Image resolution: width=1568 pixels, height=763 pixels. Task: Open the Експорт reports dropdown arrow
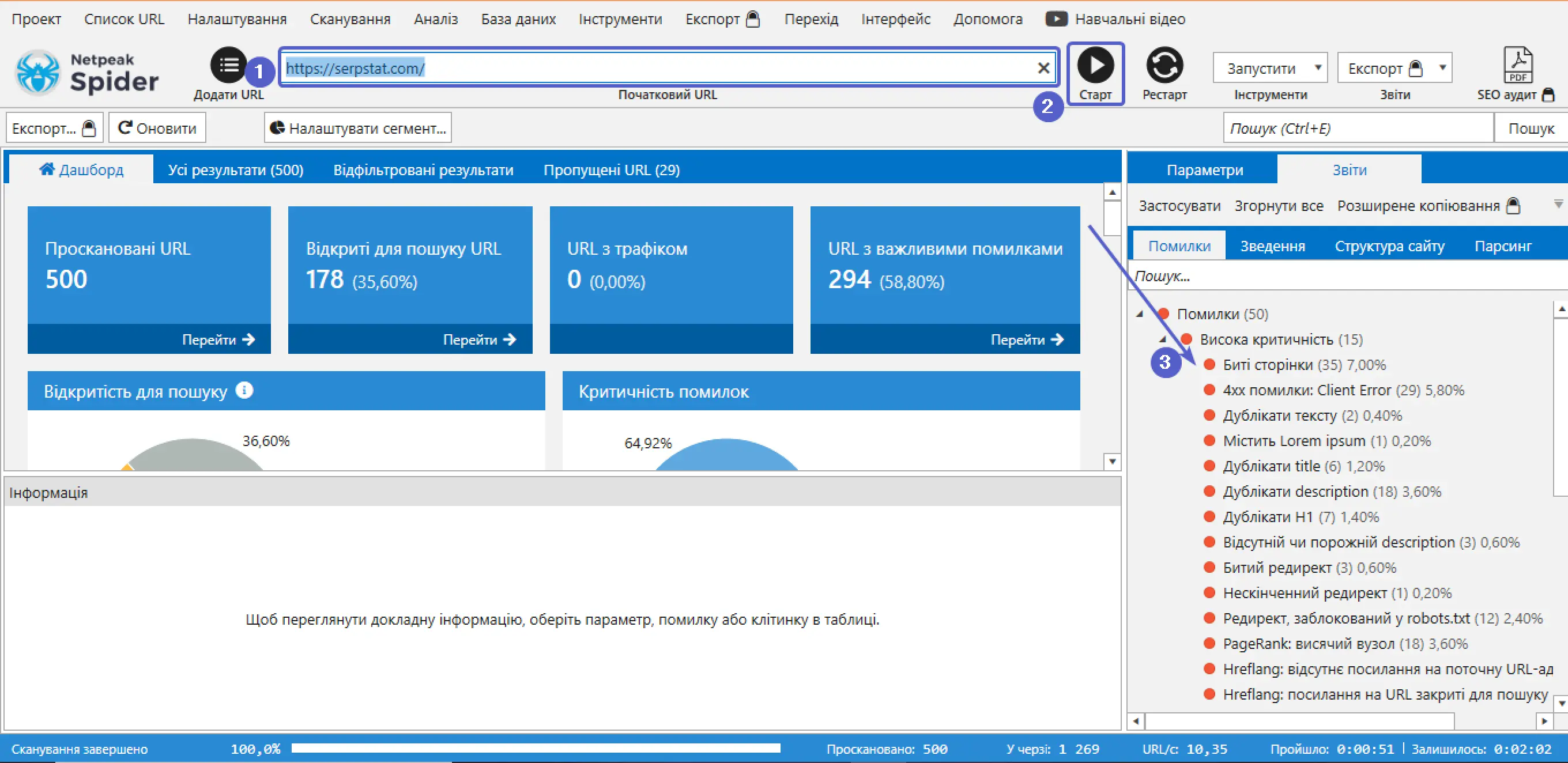pos(1442,67)
